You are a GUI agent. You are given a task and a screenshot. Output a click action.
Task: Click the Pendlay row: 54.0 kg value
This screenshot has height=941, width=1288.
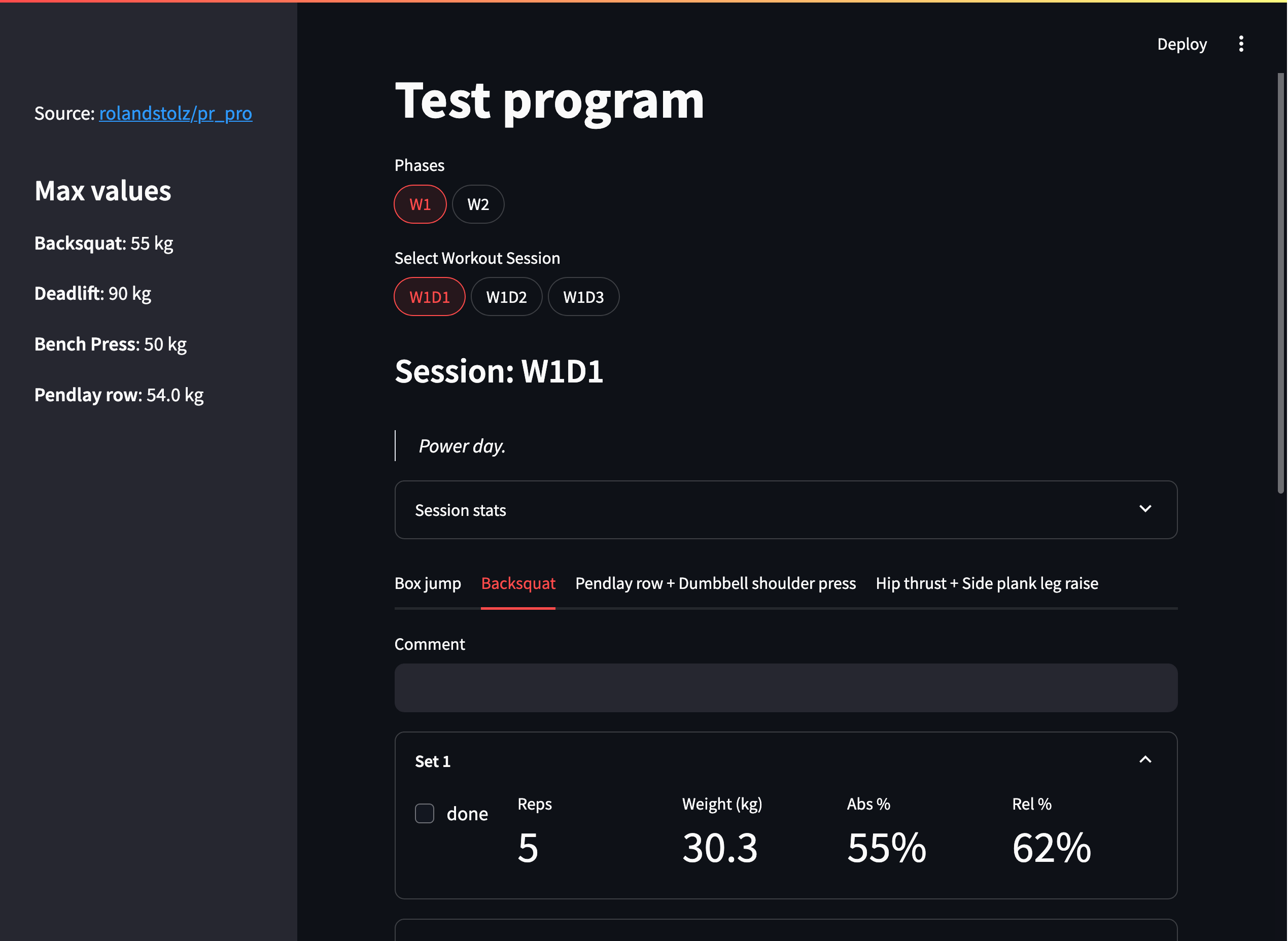click(119, 395)
